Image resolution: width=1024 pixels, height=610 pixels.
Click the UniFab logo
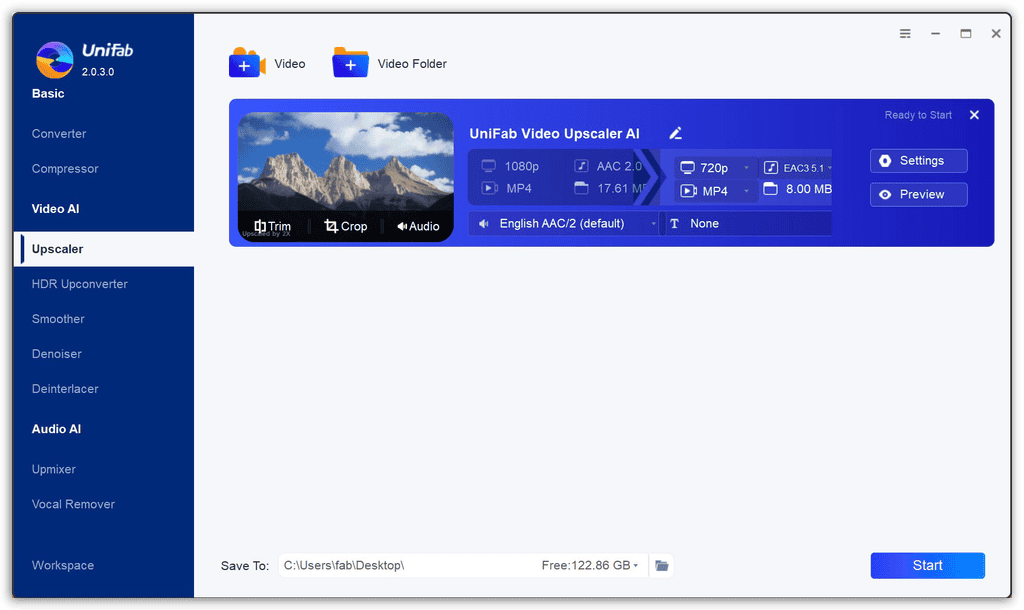coord(55,59)
